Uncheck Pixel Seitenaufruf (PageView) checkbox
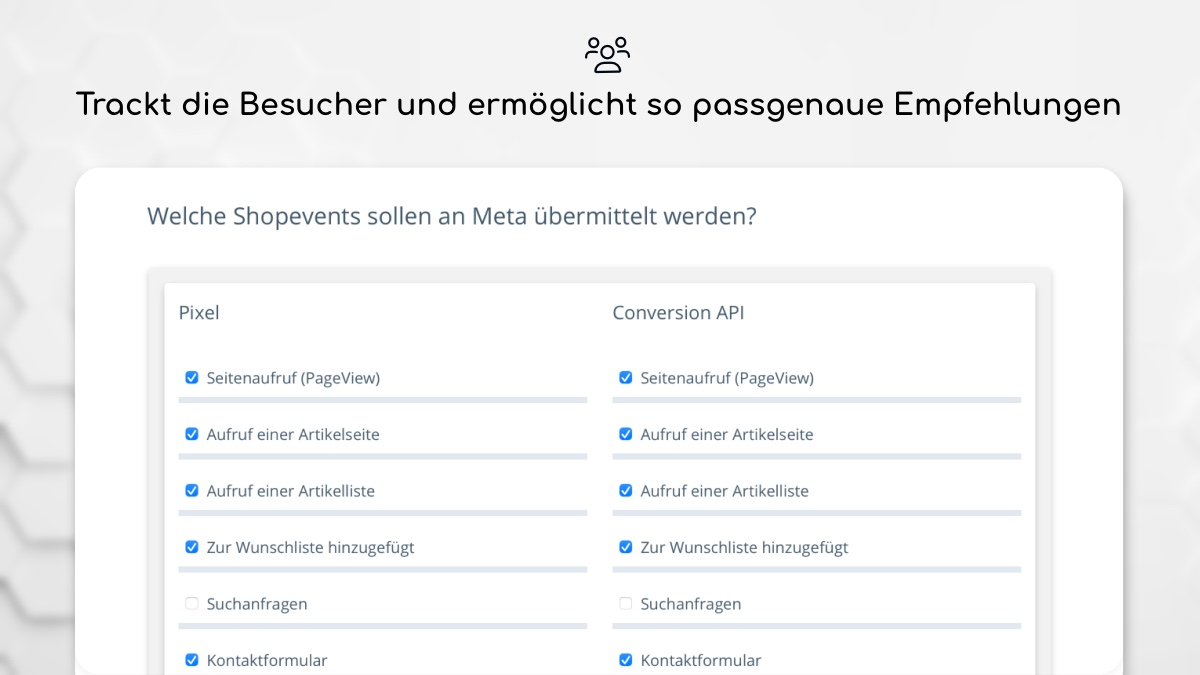Viewport: 1200px width, 675px height. (x=192, y=378)
